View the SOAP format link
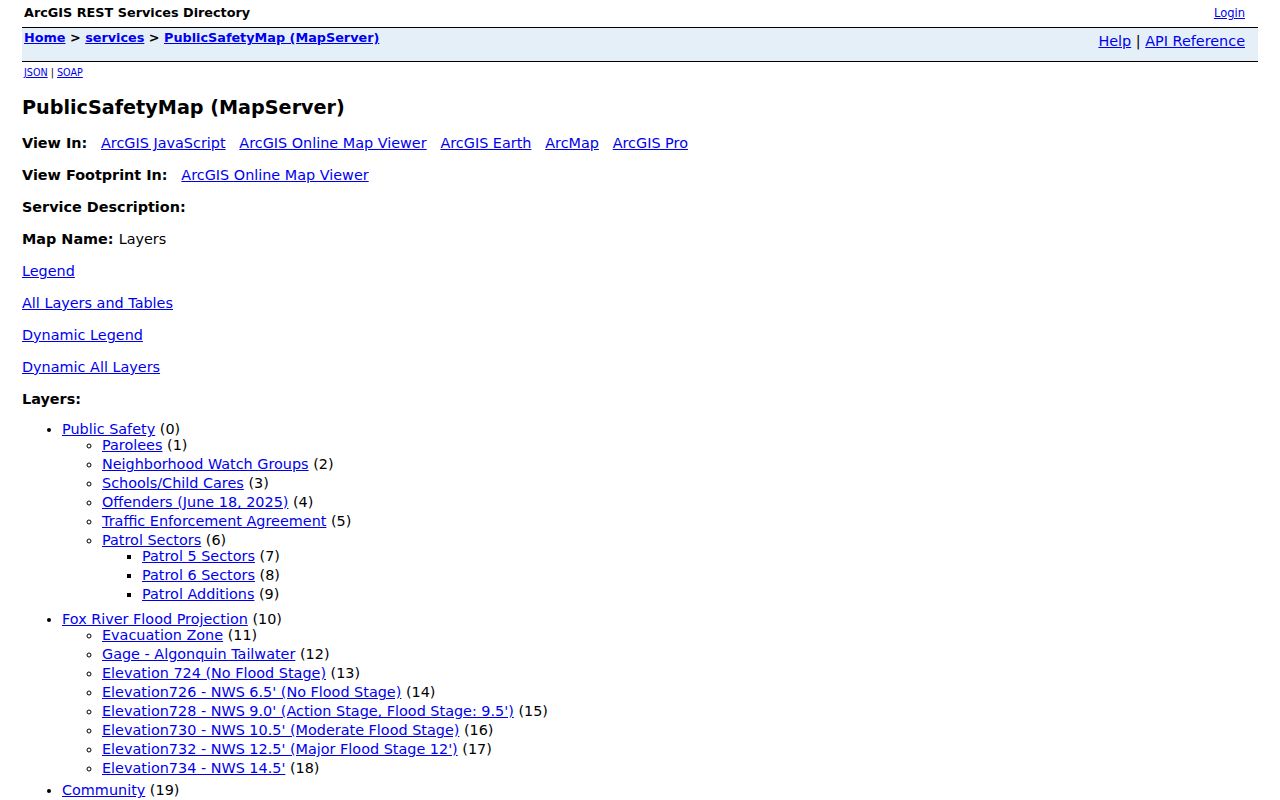 point(70,73)
